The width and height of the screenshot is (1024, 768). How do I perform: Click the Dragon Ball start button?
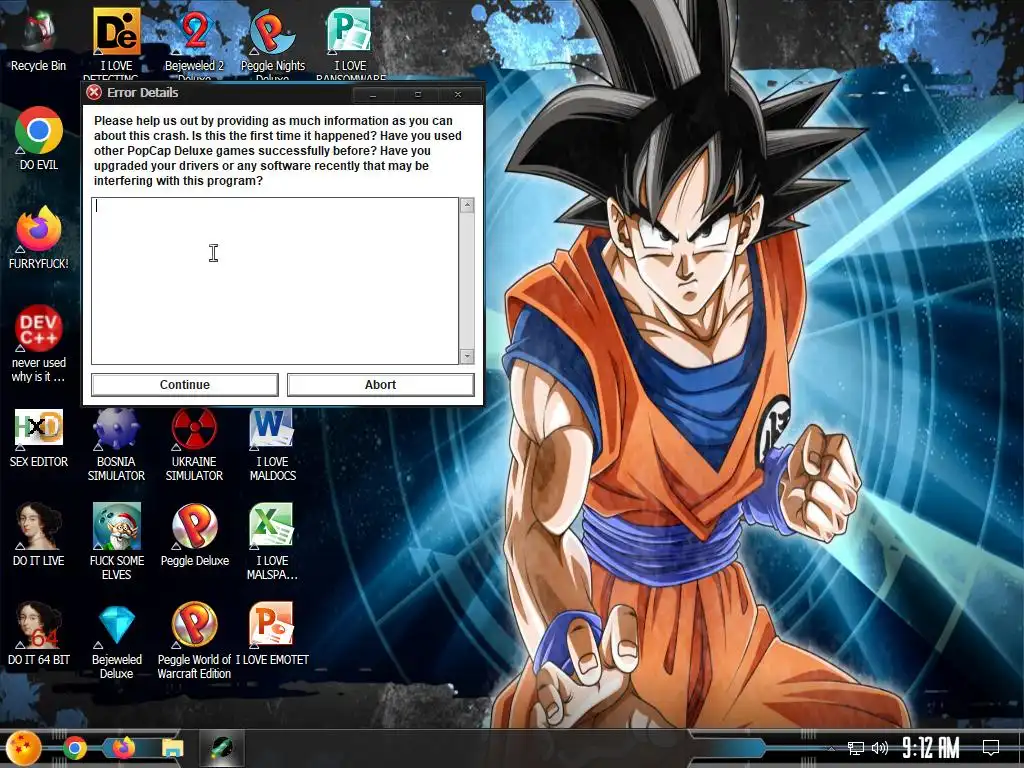tap(24, 748)
